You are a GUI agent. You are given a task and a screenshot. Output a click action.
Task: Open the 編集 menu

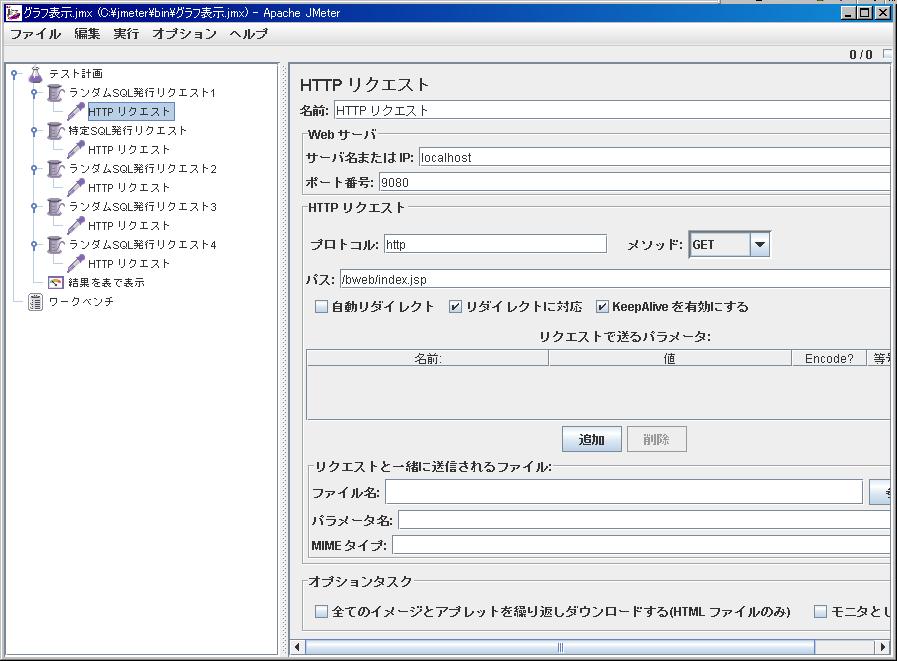click(x=88, y=34)
